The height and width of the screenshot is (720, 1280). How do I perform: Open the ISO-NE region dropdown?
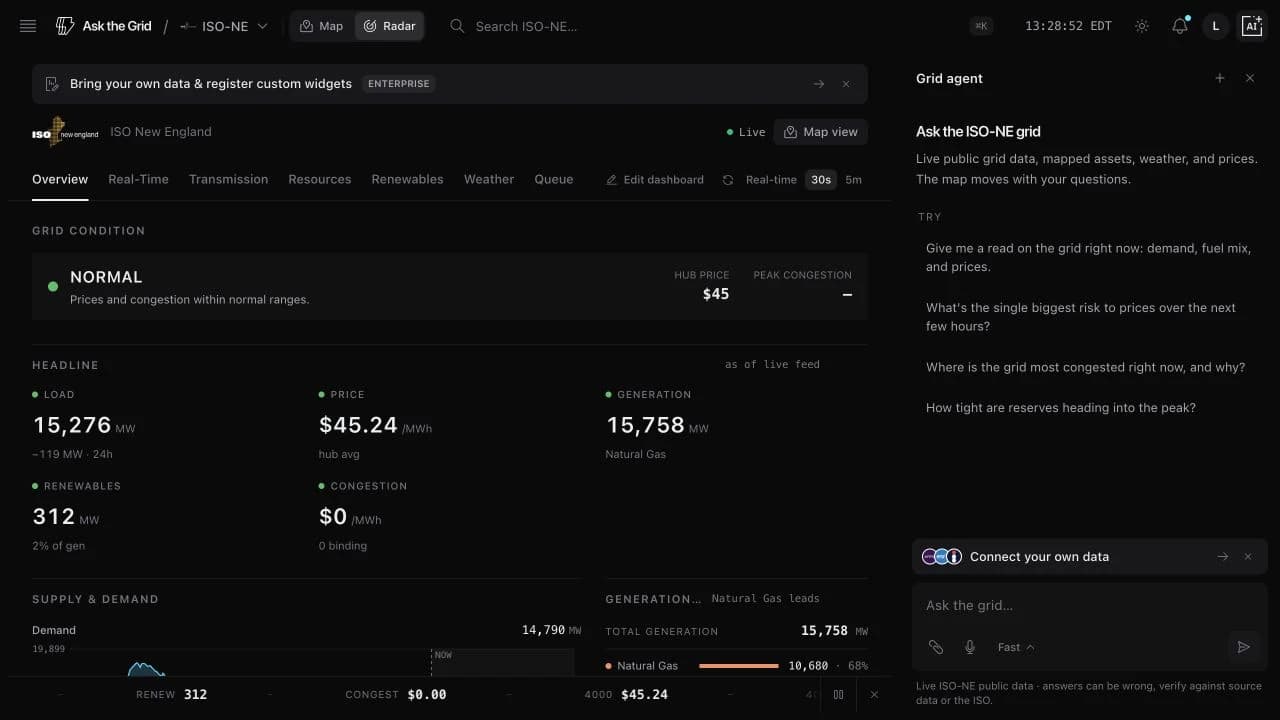point(224,26)
